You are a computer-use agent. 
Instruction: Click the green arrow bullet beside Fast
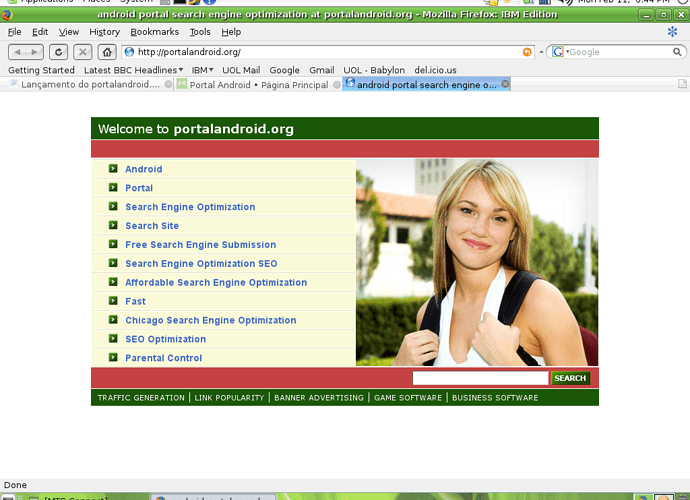point(113,301)
